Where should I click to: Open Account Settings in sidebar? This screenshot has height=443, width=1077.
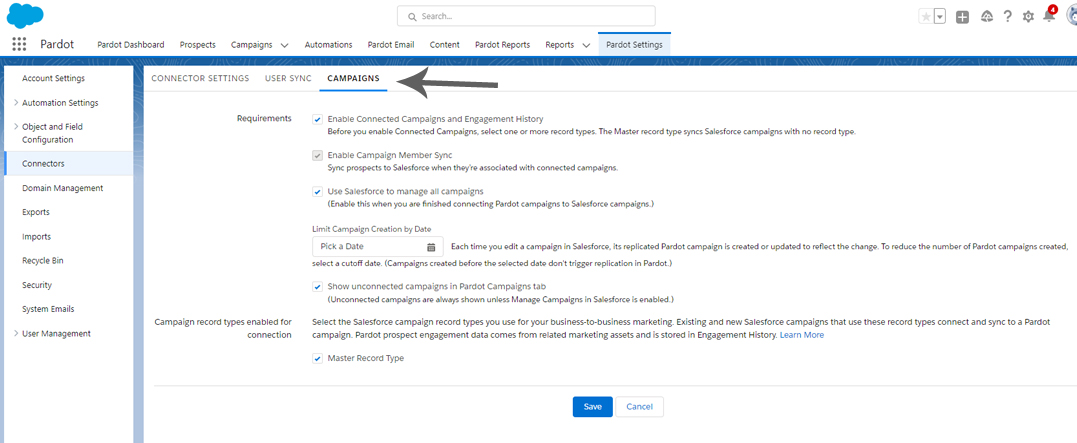54,78
